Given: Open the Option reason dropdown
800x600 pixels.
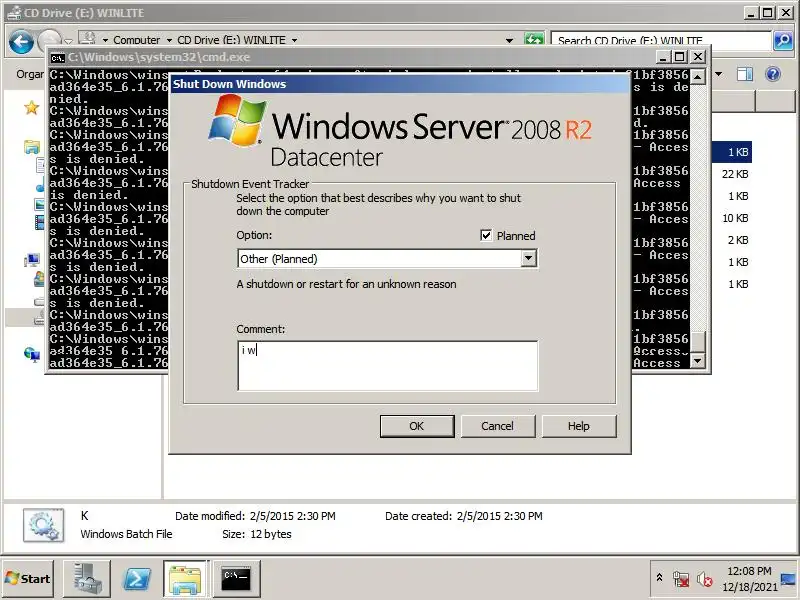Looking at the screenshot, I should pyautogui.click(x=529, y=259).
